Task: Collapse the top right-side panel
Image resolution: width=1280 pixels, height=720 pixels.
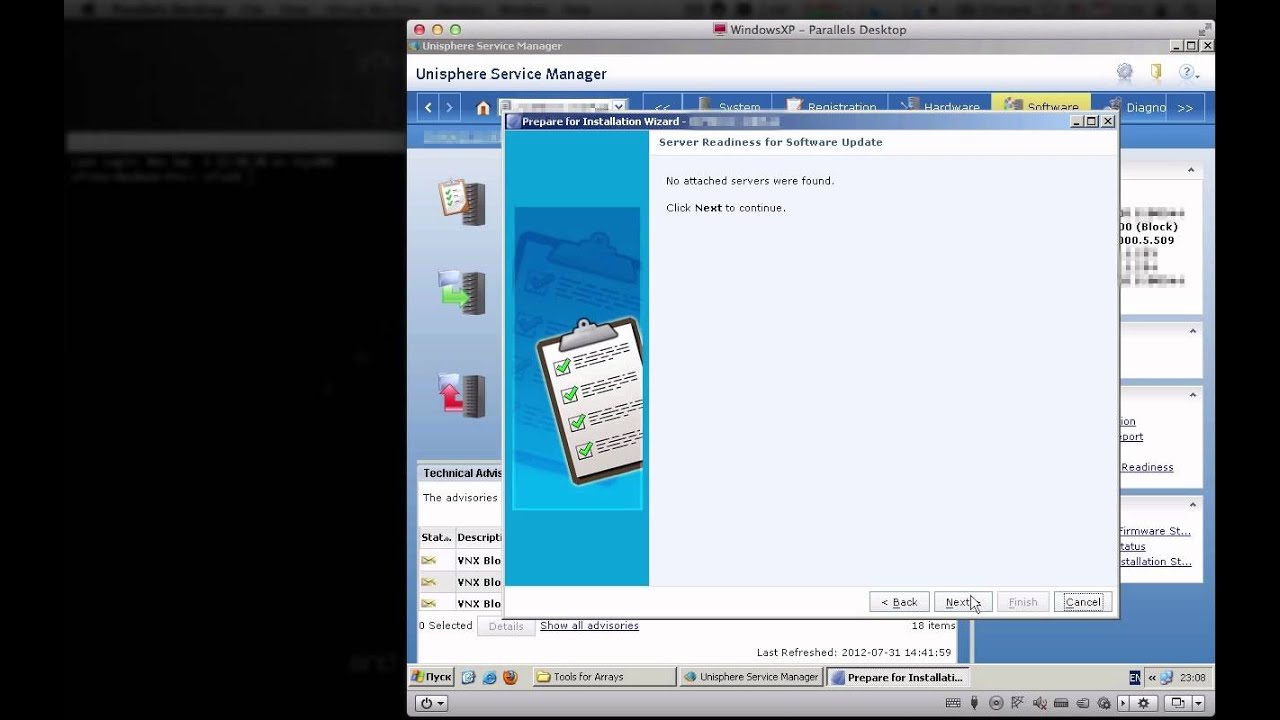Action: coord(1191,170)
